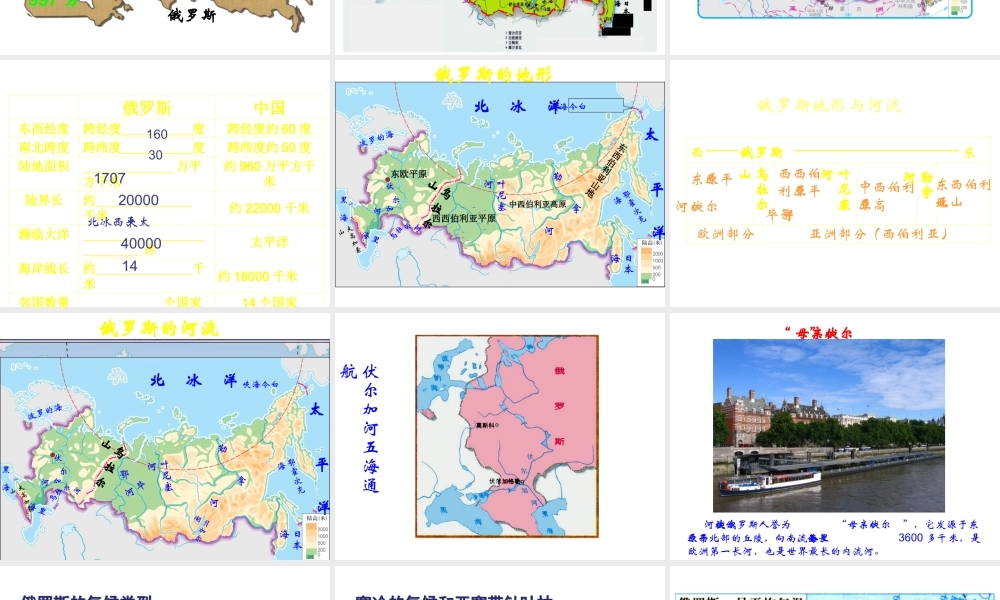Select the 中国 column header in table
The width and height of the screenshot is (1000, 600).
[269, 108]
